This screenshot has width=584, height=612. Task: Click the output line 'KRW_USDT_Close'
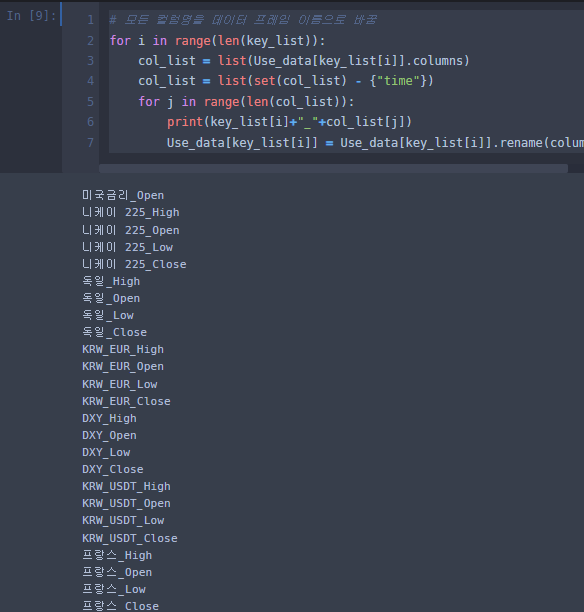(130, 538)
